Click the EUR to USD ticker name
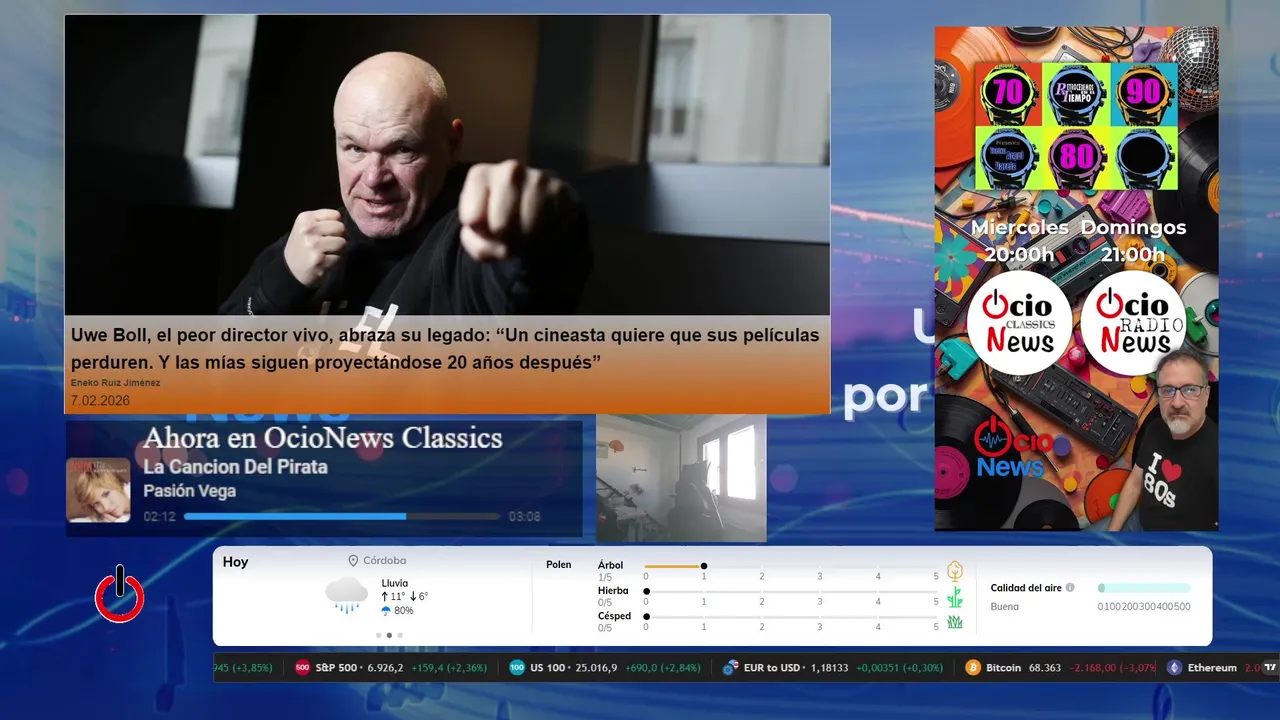 (772, 667)
